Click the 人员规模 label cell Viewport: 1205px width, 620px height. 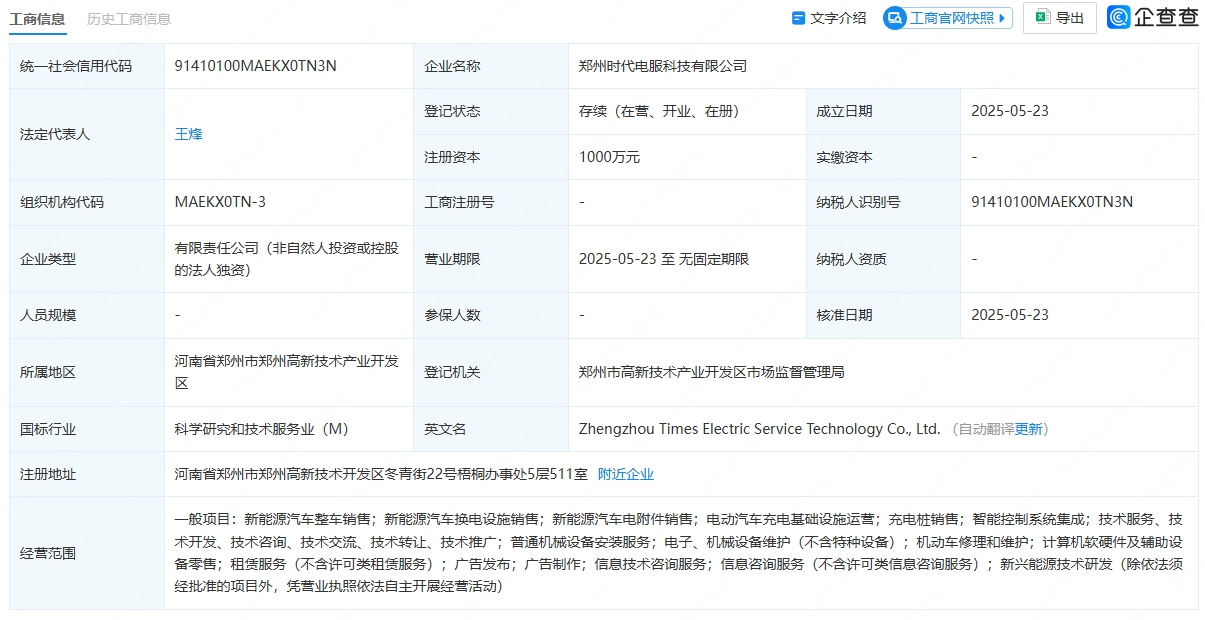[x=87, y=315]
